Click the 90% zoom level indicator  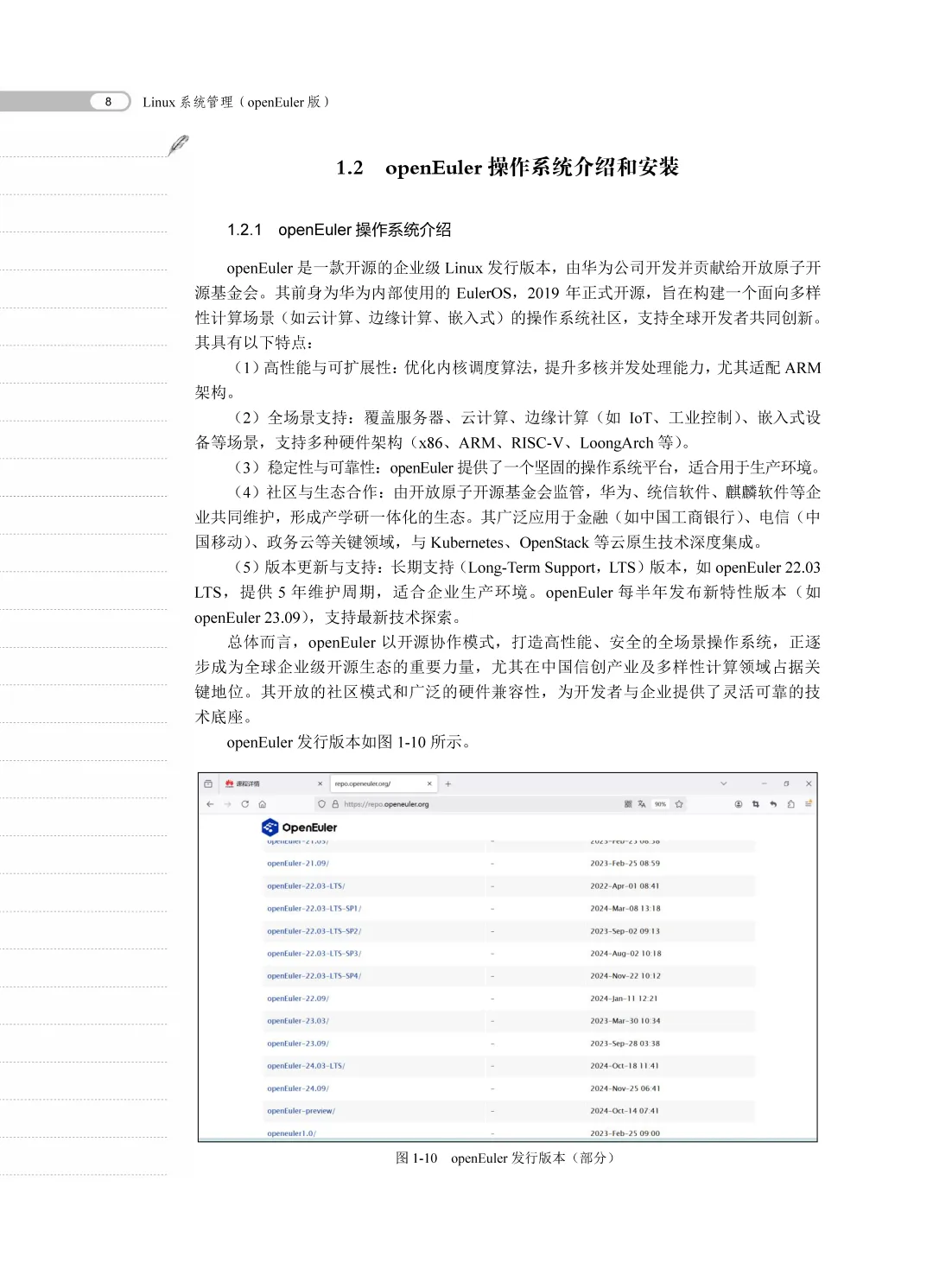661,804
